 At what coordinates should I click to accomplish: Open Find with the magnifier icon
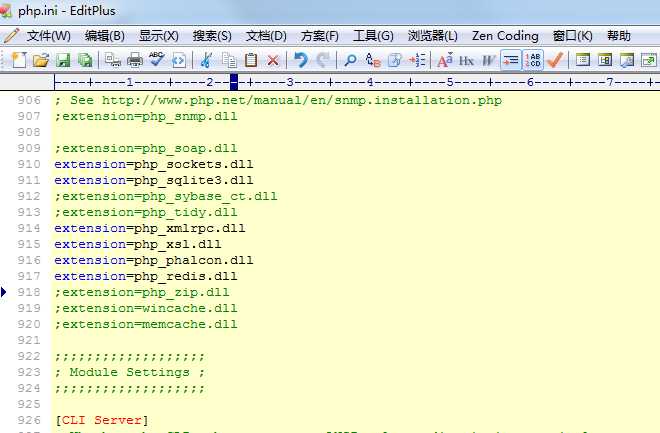pyautogui.click(x=350, y=61)
